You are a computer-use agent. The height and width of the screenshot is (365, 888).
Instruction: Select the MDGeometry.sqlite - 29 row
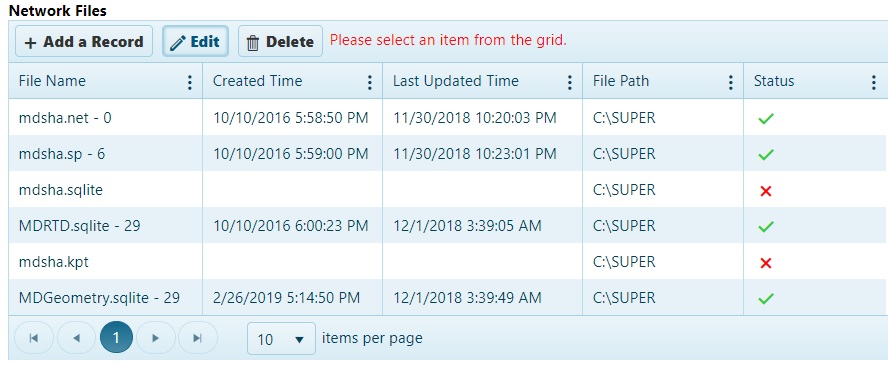(x=448, y=297)
